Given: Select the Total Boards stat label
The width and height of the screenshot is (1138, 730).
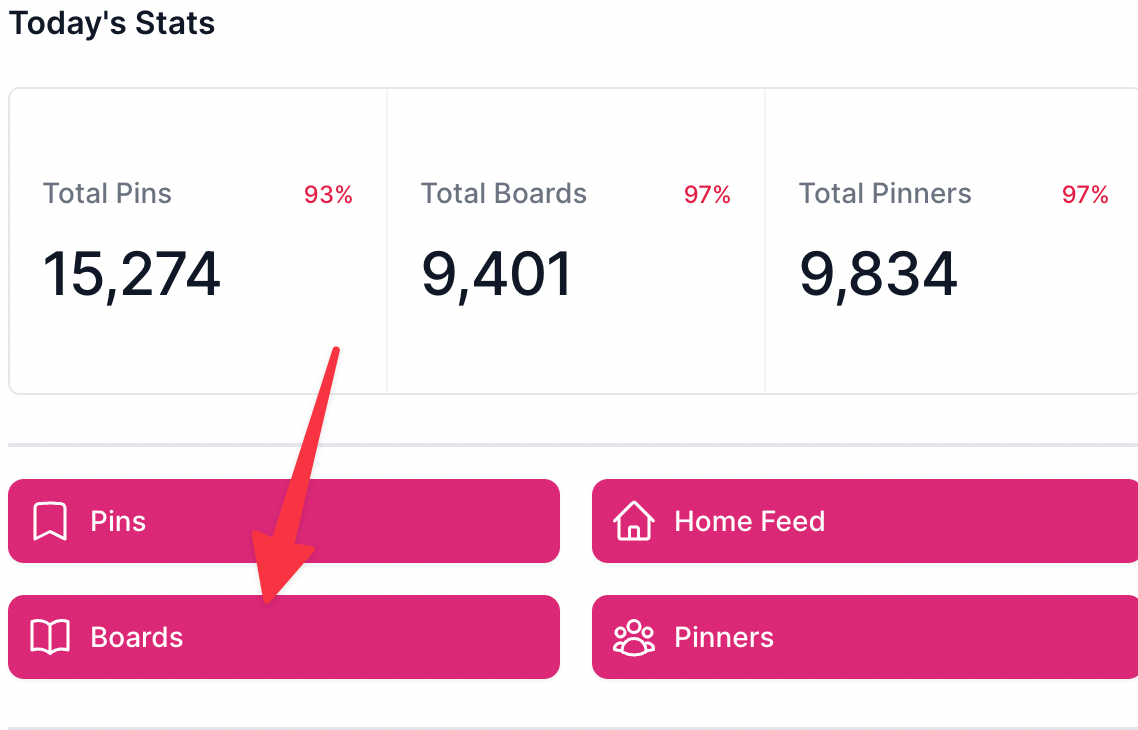Looking at the screenshot, I should click(504, 194).
